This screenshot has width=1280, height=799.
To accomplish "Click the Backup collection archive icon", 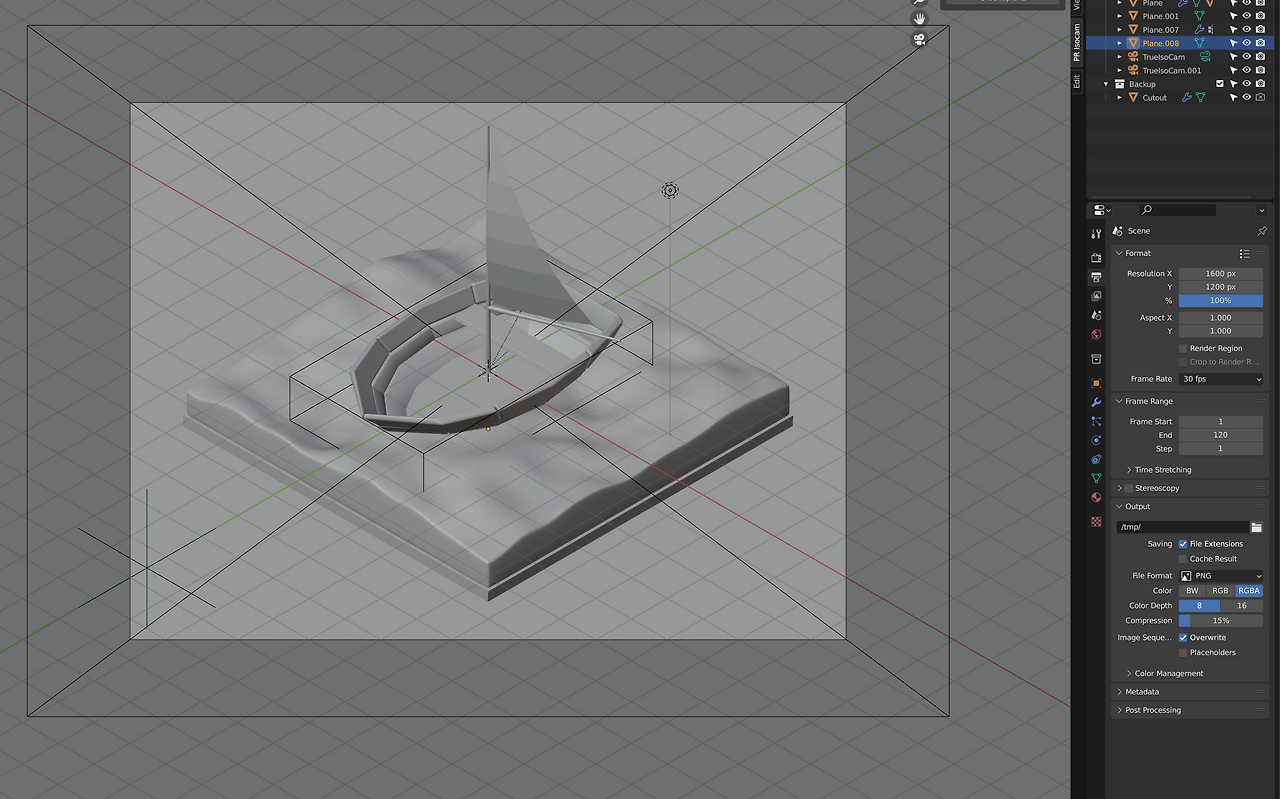I will point(1119,84).
